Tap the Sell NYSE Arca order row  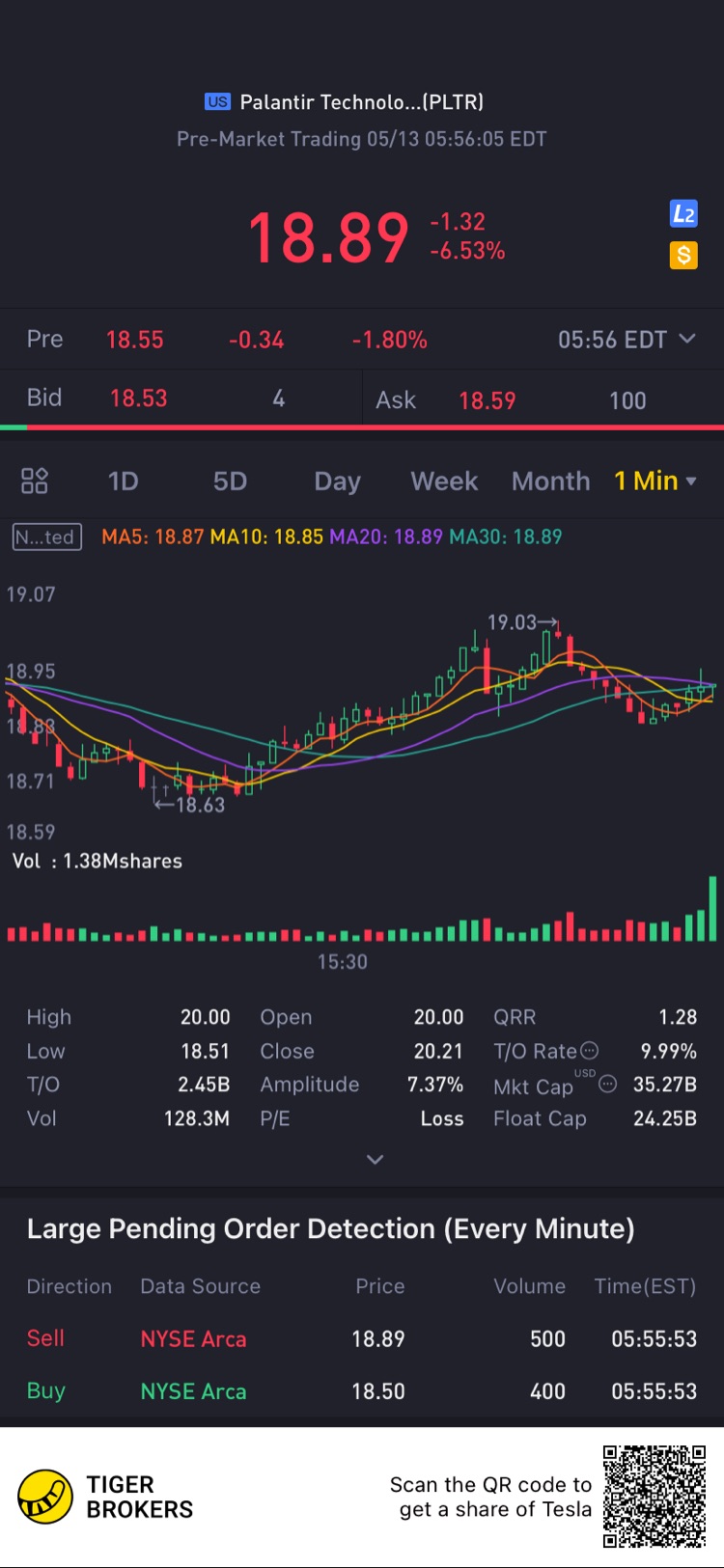362,1338
